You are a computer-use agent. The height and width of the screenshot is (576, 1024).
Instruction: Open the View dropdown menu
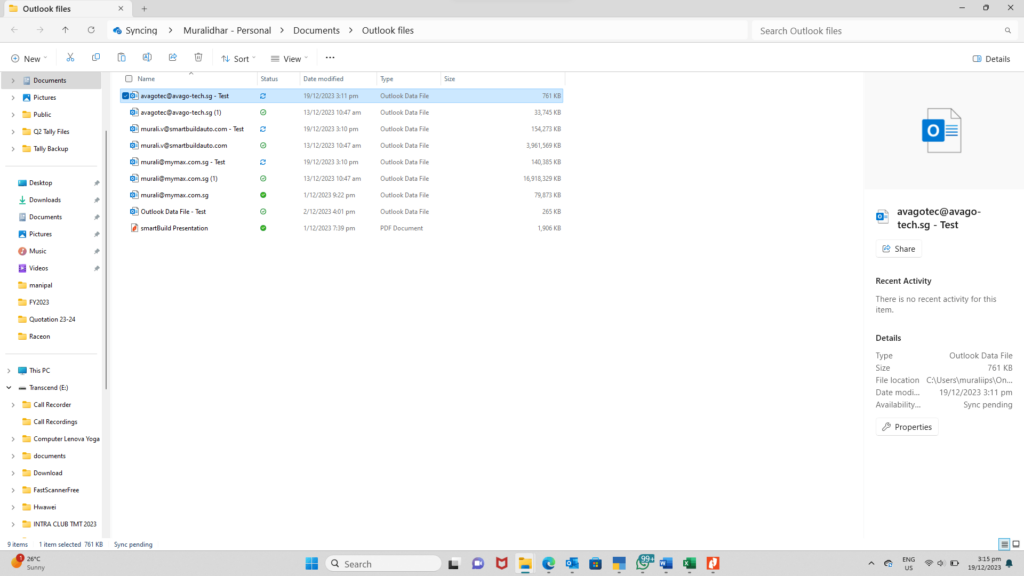[x=288, y=58]
